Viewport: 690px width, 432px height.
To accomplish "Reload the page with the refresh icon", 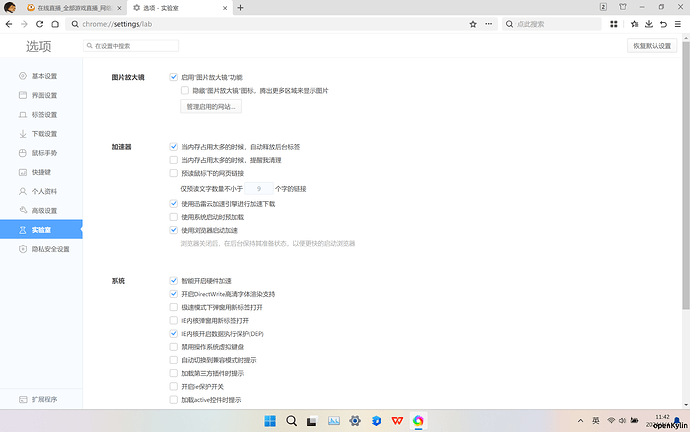I will pyautogui.click(x=40, y=24).
